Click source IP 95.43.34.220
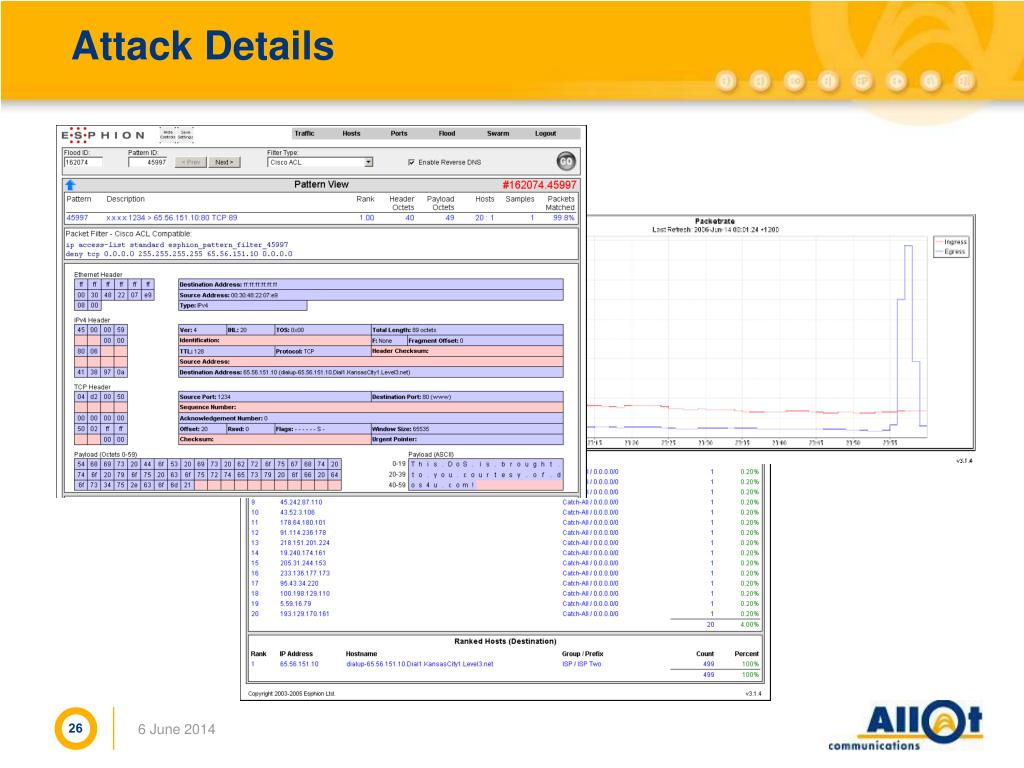Viewport: 1024px width, 768px height. pos(299,583)
